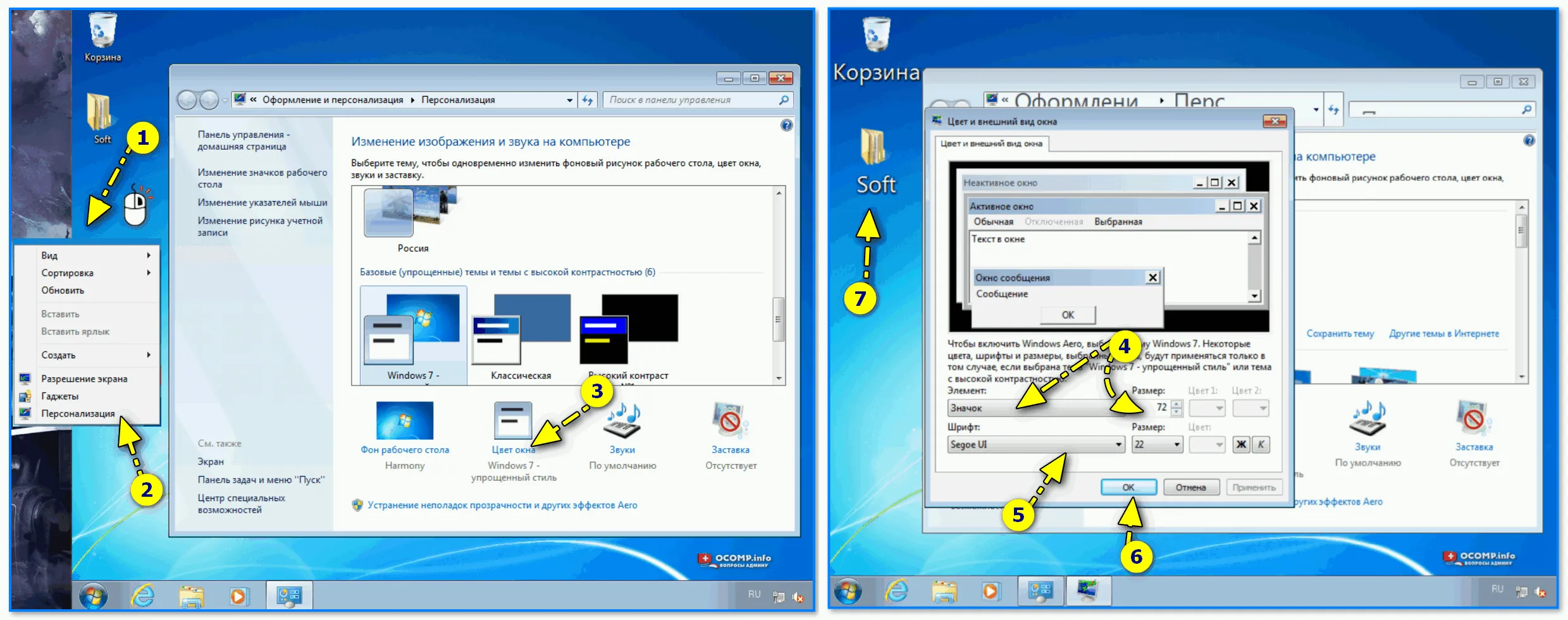Open Изменение значков рабочего стола link

coord(262,178)
